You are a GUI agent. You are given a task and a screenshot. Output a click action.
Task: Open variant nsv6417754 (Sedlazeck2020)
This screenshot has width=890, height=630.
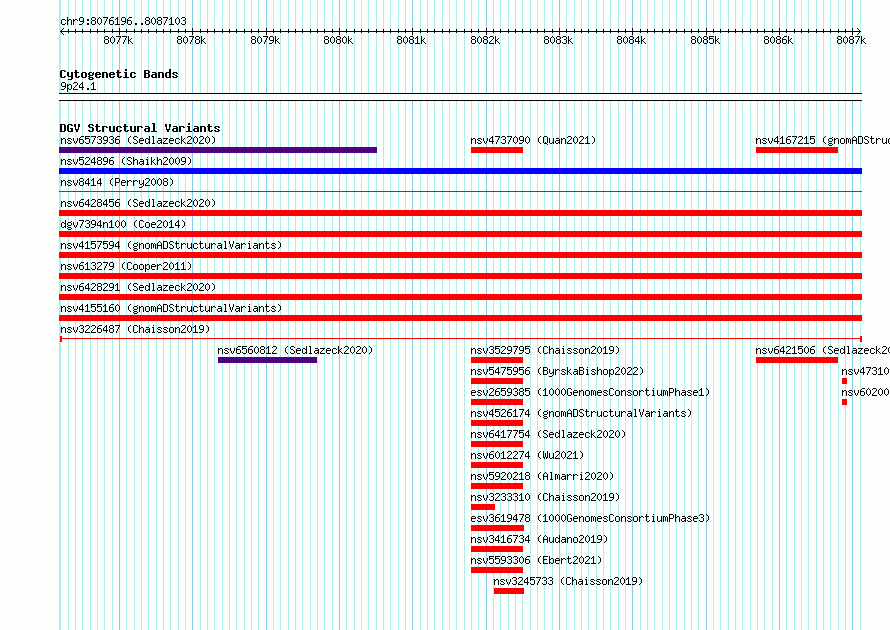pos(548,434)
